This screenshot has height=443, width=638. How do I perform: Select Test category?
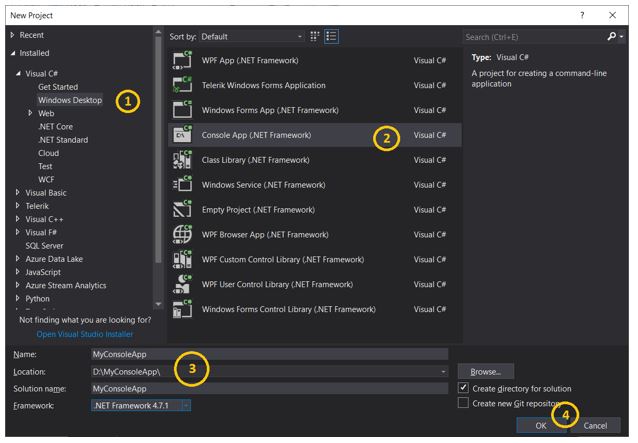[45, 166]
